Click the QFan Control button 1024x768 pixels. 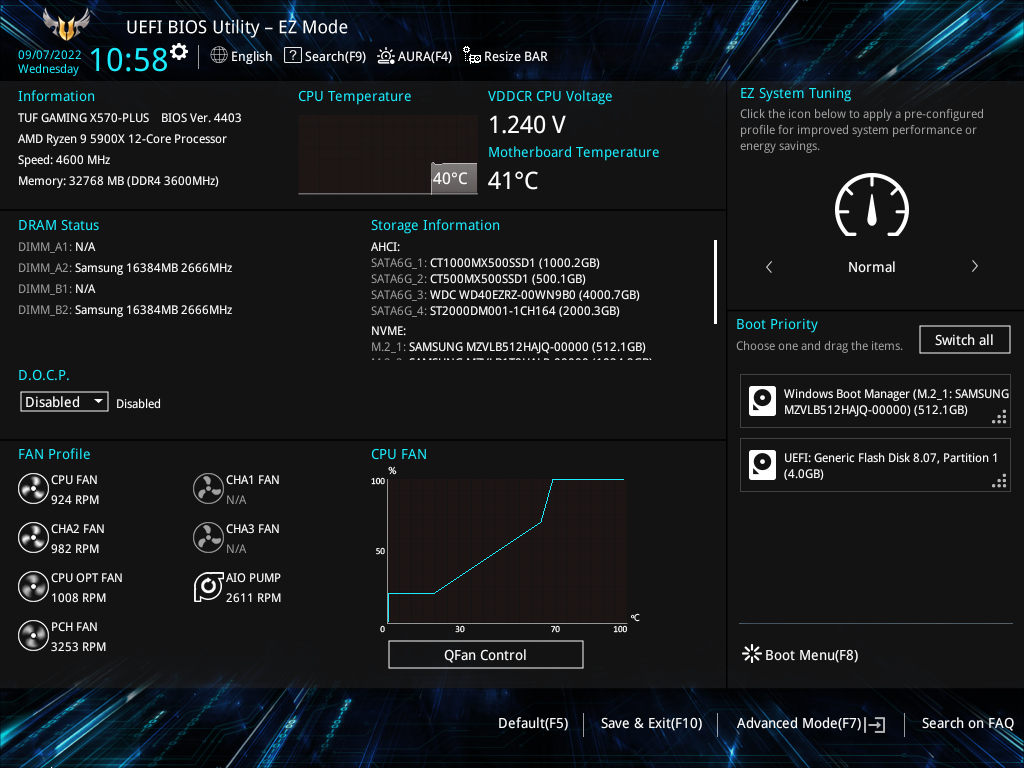(486, 654)
